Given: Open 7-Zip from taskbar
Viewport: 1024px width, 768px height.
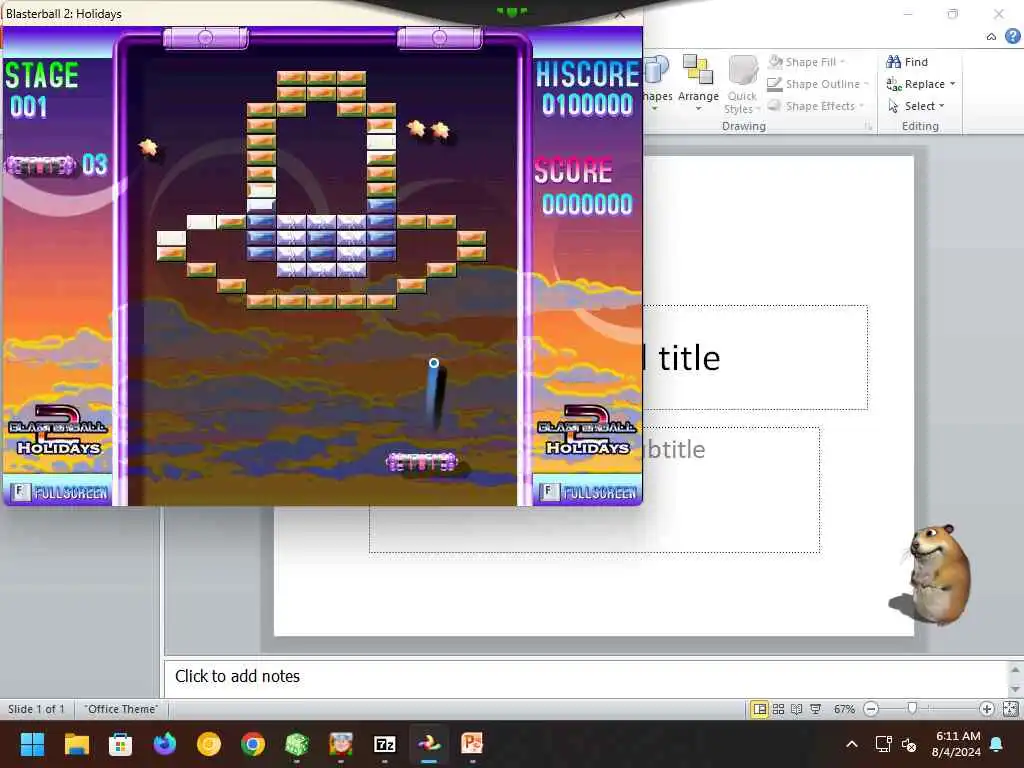Looking at the screenshot, I should tap(385, 744).
